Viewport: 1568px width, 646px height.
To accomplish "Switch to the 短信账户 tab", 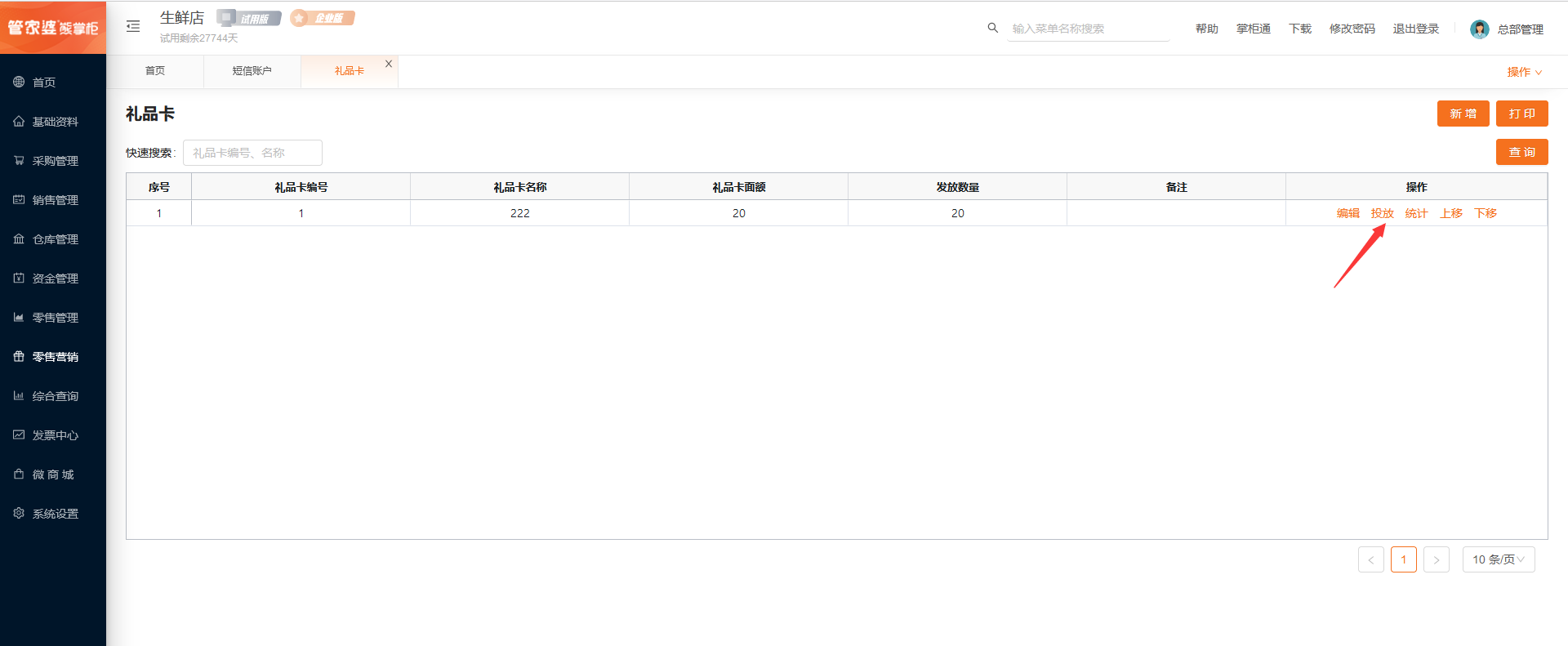I will tap(252, 71).
